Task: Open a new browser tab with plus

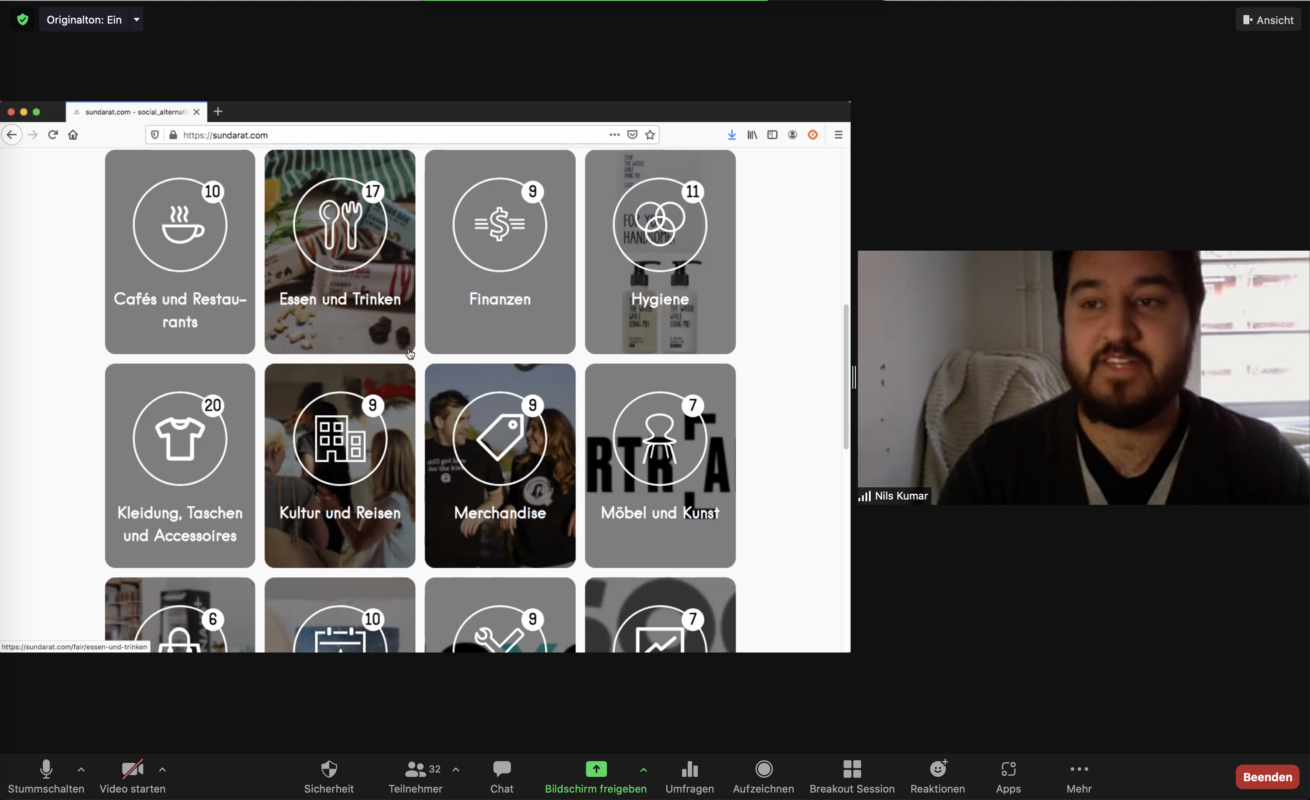Action: pos(218,112)
